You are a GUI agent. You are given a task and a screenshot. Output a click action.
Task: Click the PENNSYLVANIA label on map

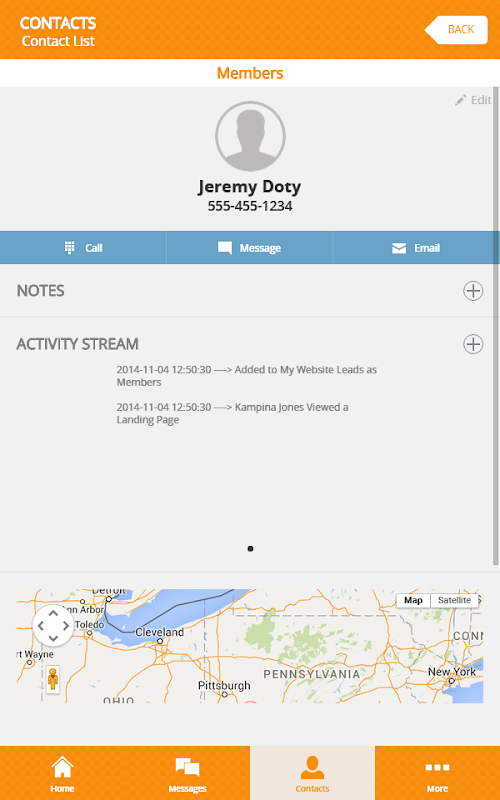pyautogui.click(x=312, y=674)
